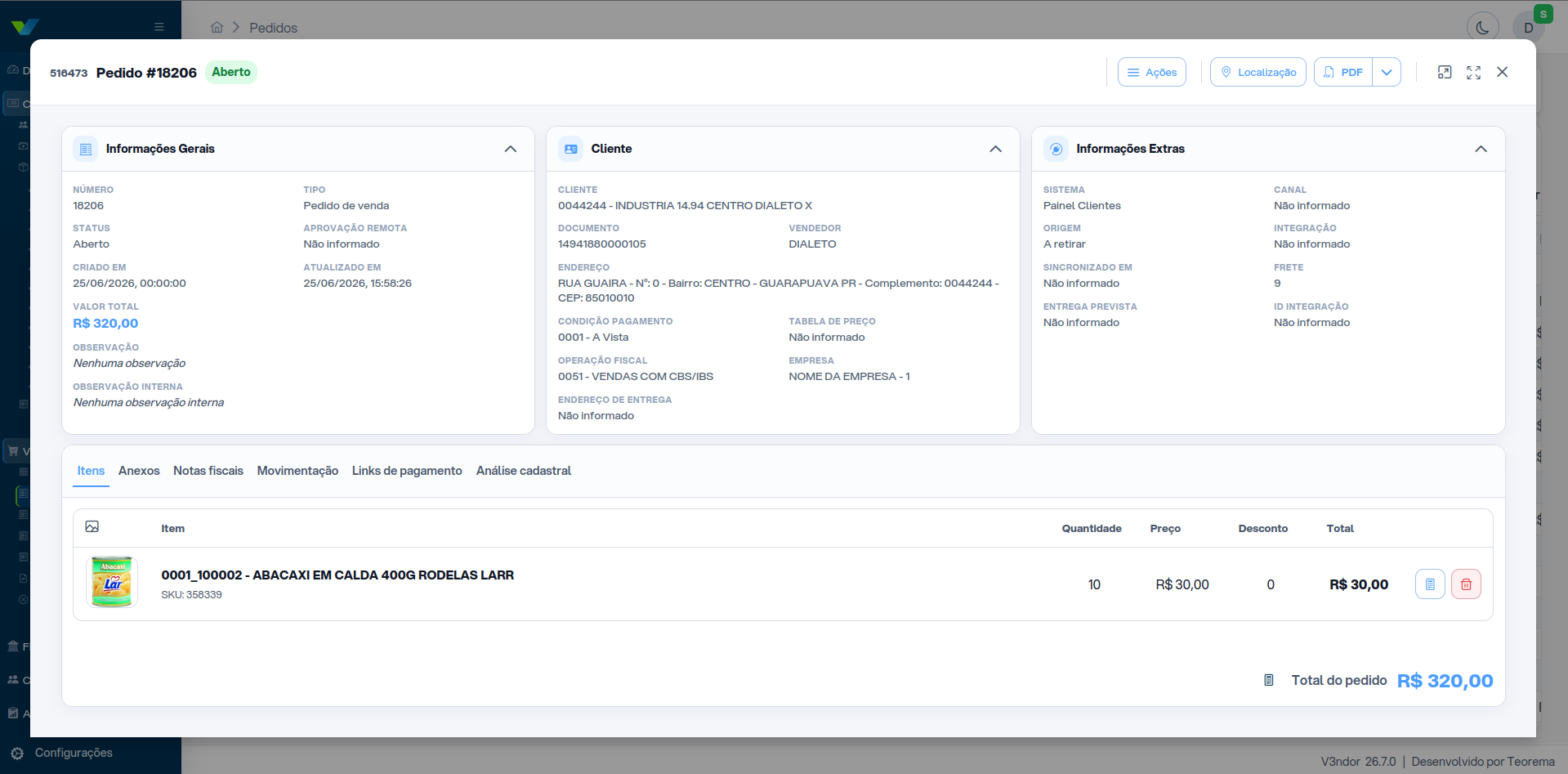Collapse the Informações Extras panel
Image resolution: width=1568 pixels, height=774 pixels.
coord(1481,149)
